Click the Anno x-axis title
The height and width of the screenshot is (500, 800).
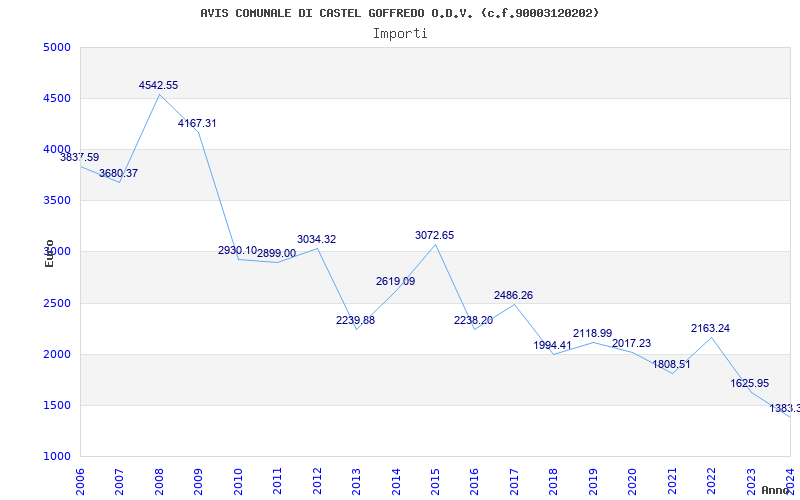[x=774, y=490]
